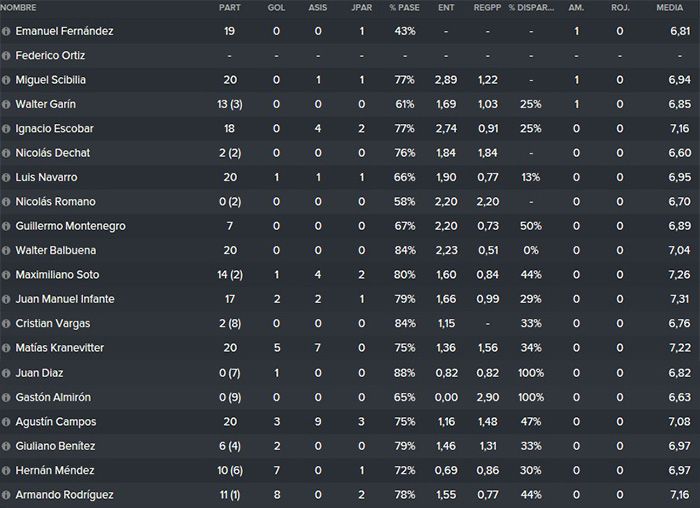The width and height of the screenshot is (700, 508).
Task: Sort by PART column header
Action: [x=230, y=8]
